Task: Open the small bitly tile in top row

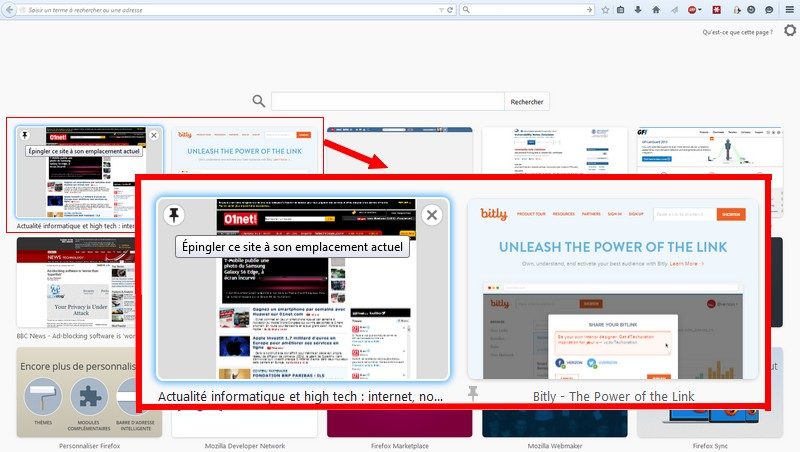Action: (x=244, y=150)
